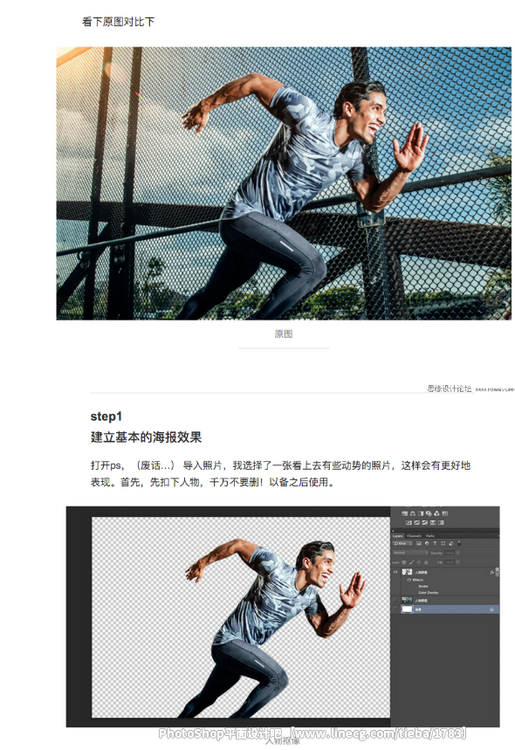Viewport: 515px width, 750px height.
Task: Add a Channel Mixer adjustment layer
Action: point(437,514)
